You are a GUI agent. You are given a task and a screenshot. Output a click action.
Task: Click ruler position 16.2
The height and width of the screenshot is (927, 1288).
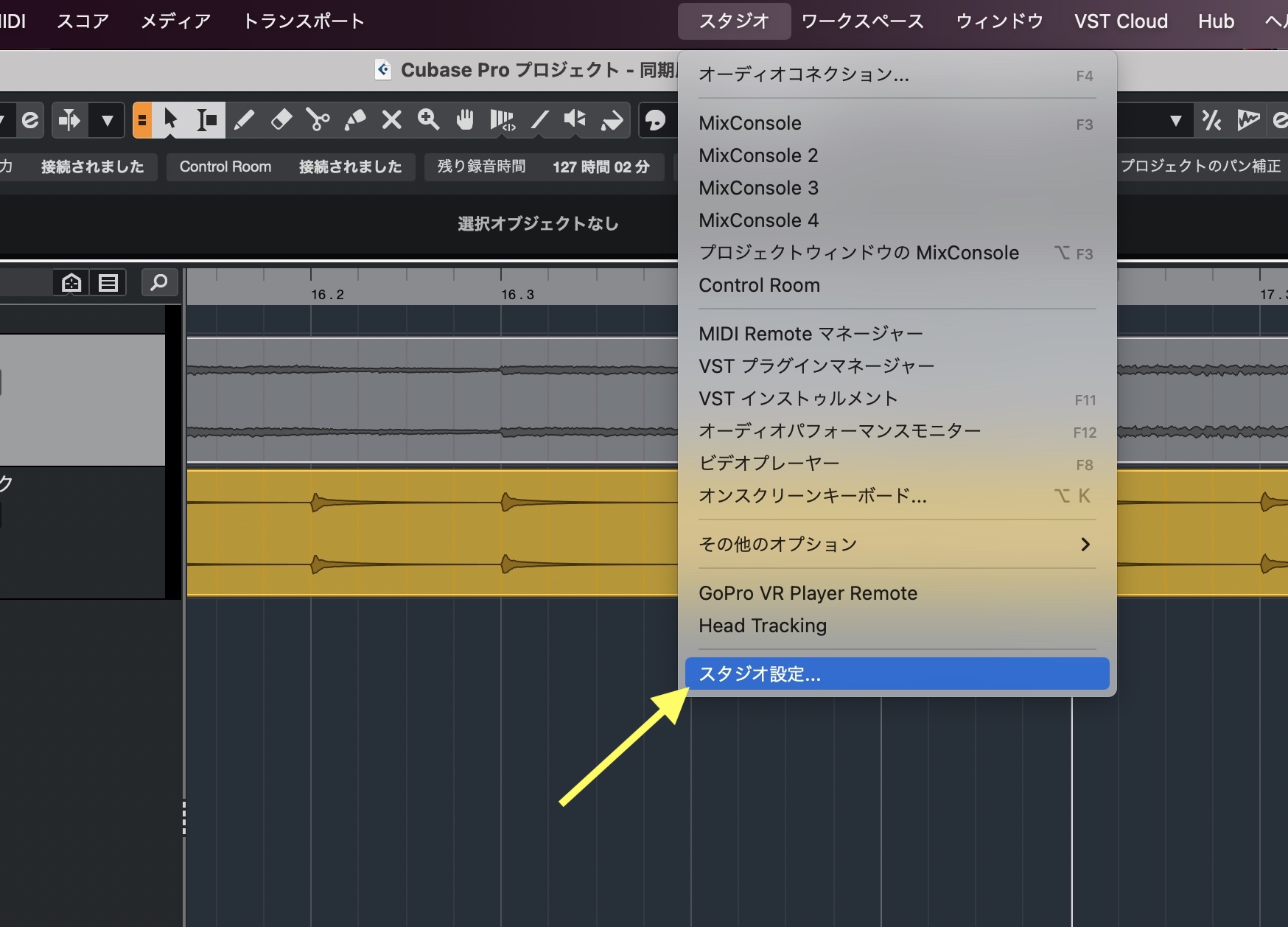[x=327, y=294]
